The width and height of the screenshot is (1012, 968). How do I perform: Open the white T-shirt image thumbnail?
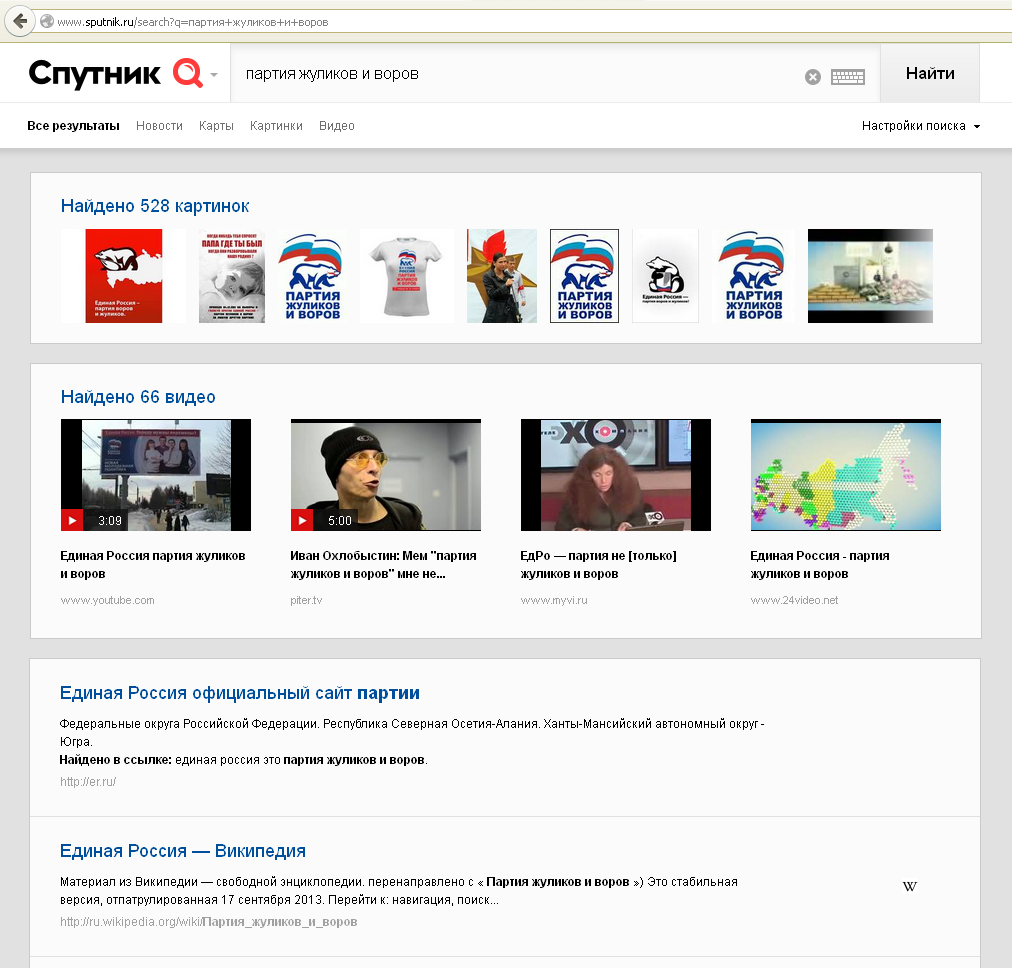coord(407,276)
